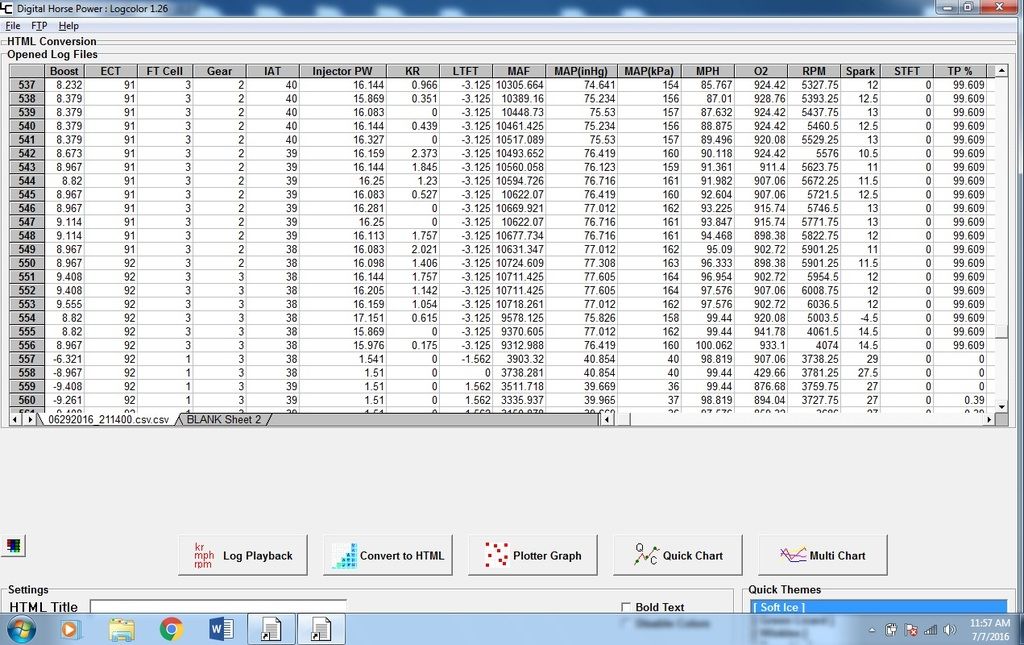Screen dimensions: 1024x645
Task: Open the Help menu
Action: tap(69, 25)
